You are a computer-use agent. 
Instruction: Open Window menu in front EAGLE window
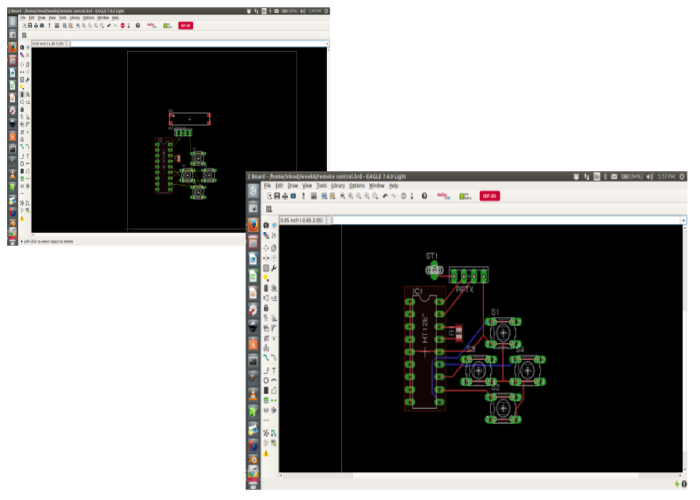(377, 185)
